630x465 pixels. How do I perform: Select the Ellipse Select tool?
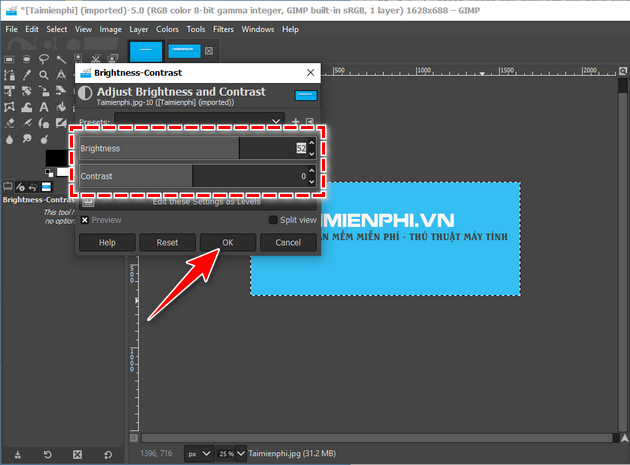coord(27,59)
